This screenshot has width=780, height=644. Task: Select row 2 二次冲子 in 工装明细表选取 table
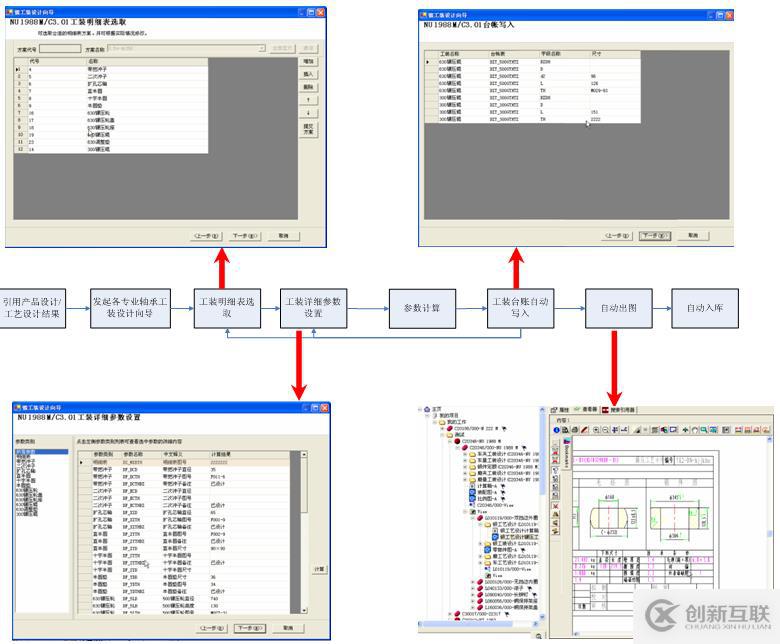coord(111,77)
